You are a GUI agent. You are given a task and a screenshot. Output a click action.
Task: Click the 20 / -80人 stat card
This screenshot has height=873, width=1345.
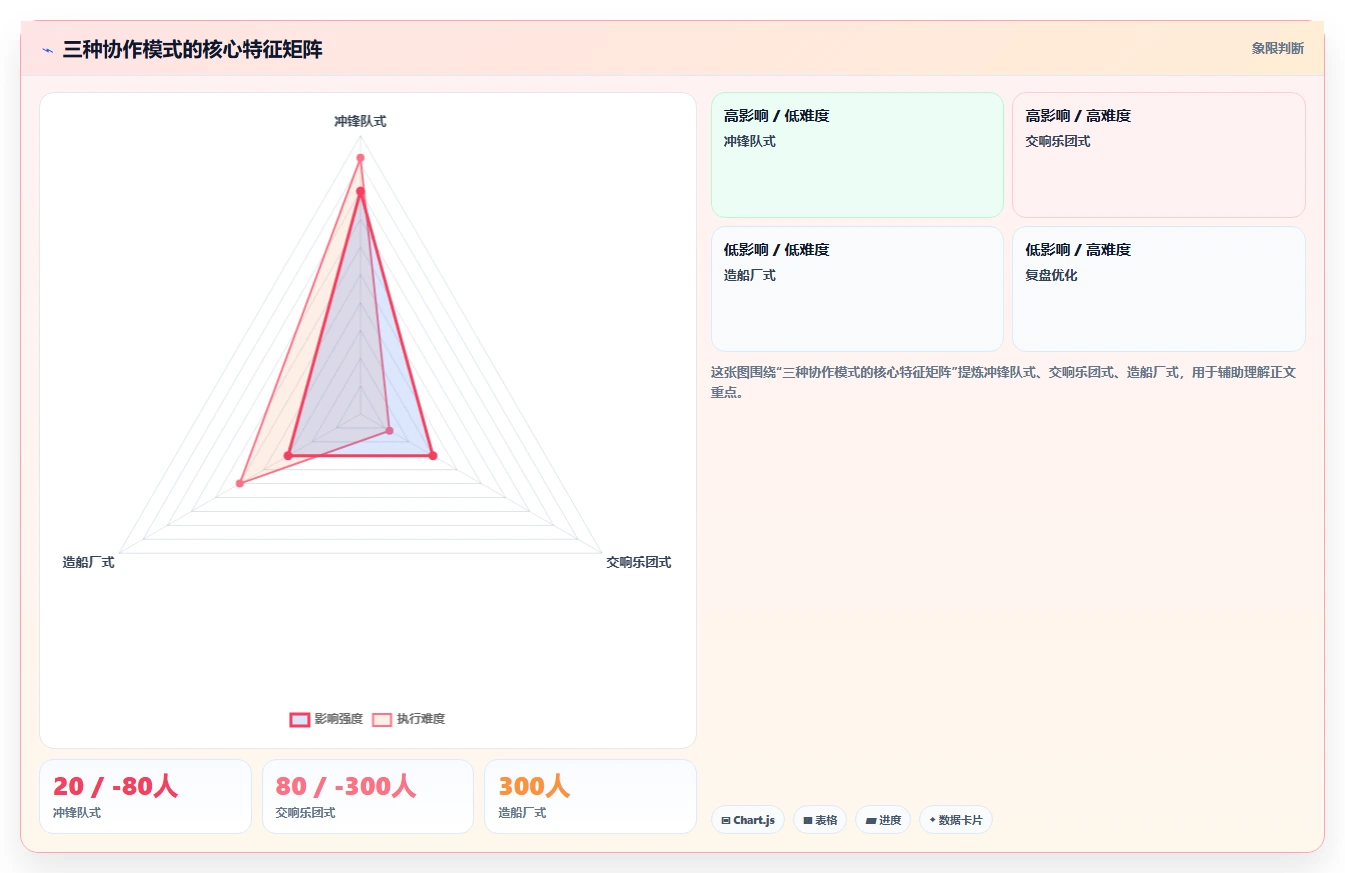point(145,796)
